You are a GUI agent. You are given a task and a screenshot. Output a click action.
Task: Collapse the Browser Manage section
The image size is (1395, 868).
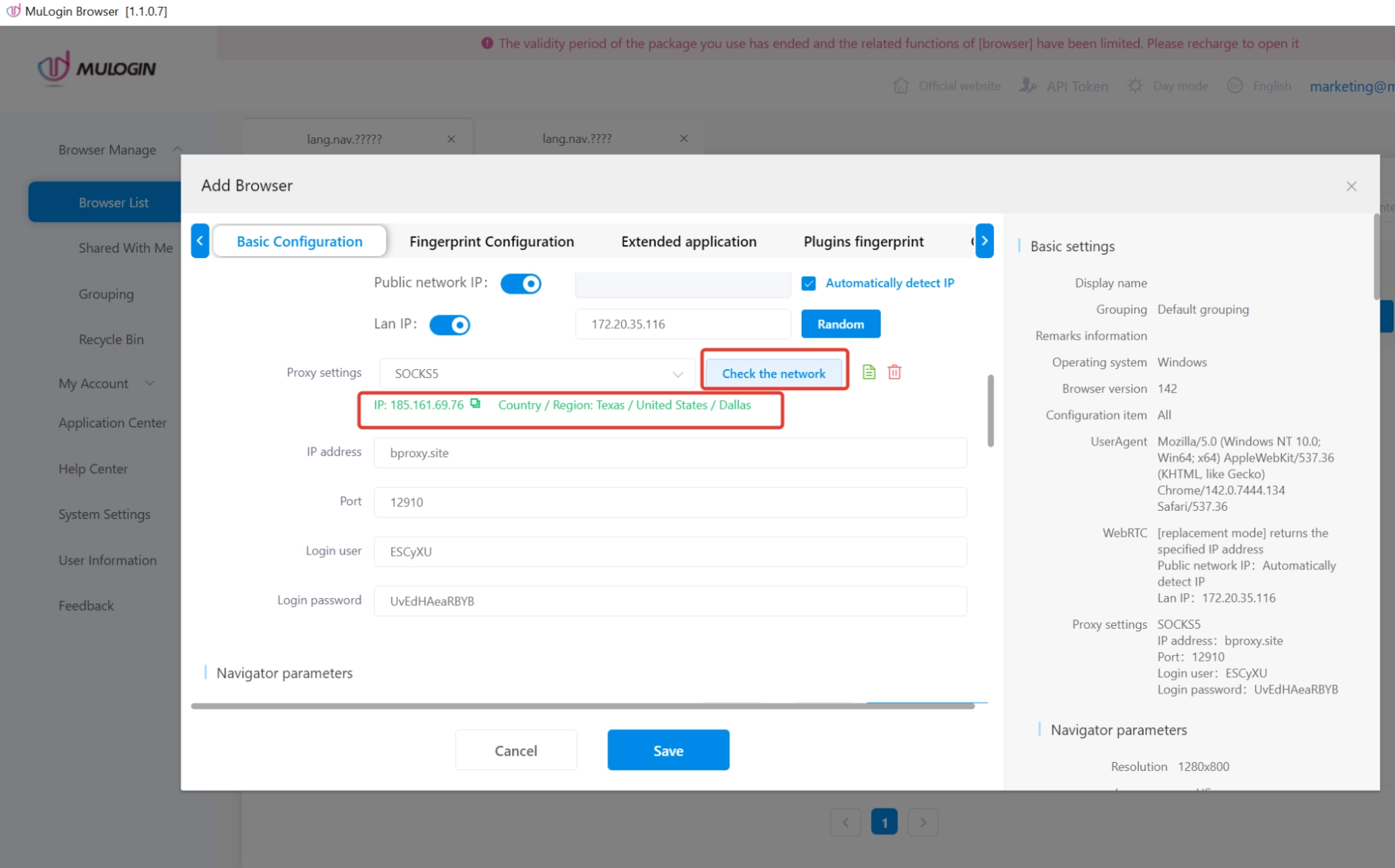point(177,149)
